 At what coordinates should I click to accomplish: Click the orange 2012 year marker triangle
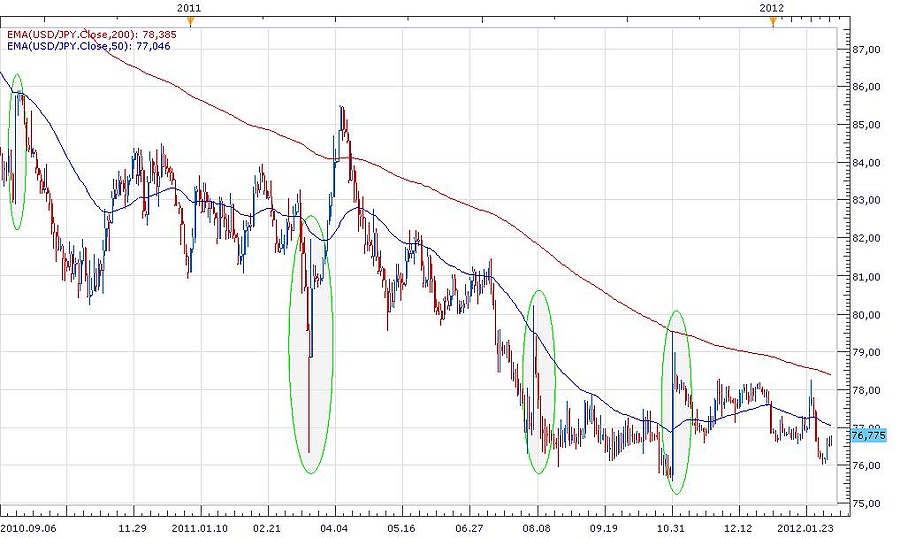[x=772, y=21]
